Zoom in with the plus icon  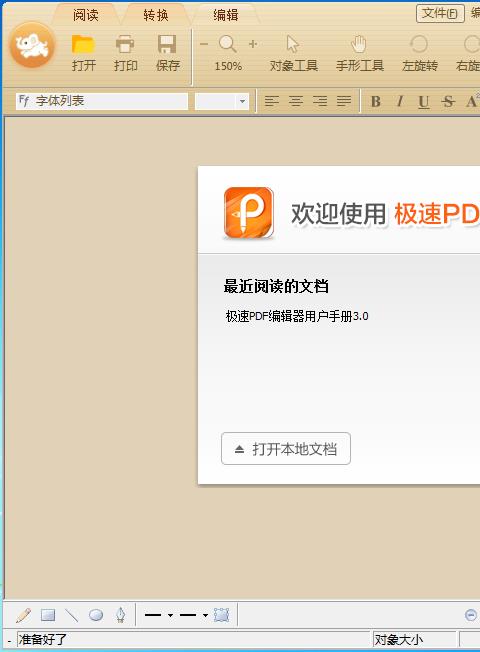point(252,44)
